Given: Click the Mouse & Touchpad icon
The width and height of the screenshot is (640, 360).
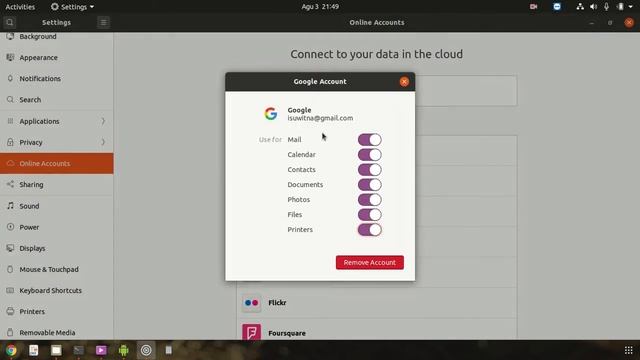Looking at the screenshot, I should (x=10, y=269).
